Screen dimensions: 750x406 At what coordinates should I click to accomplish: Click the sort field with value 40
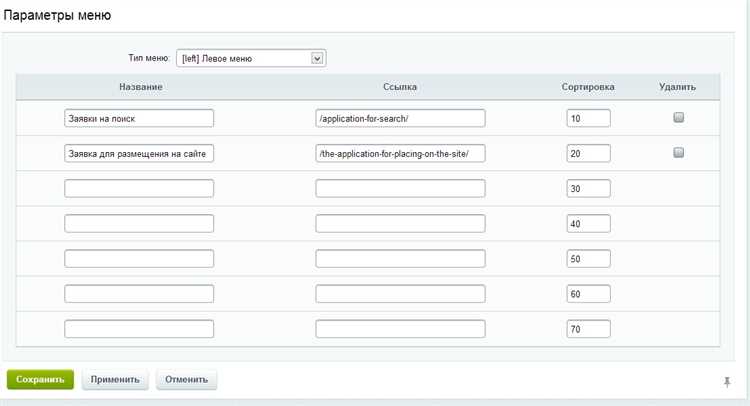(588, 224)
